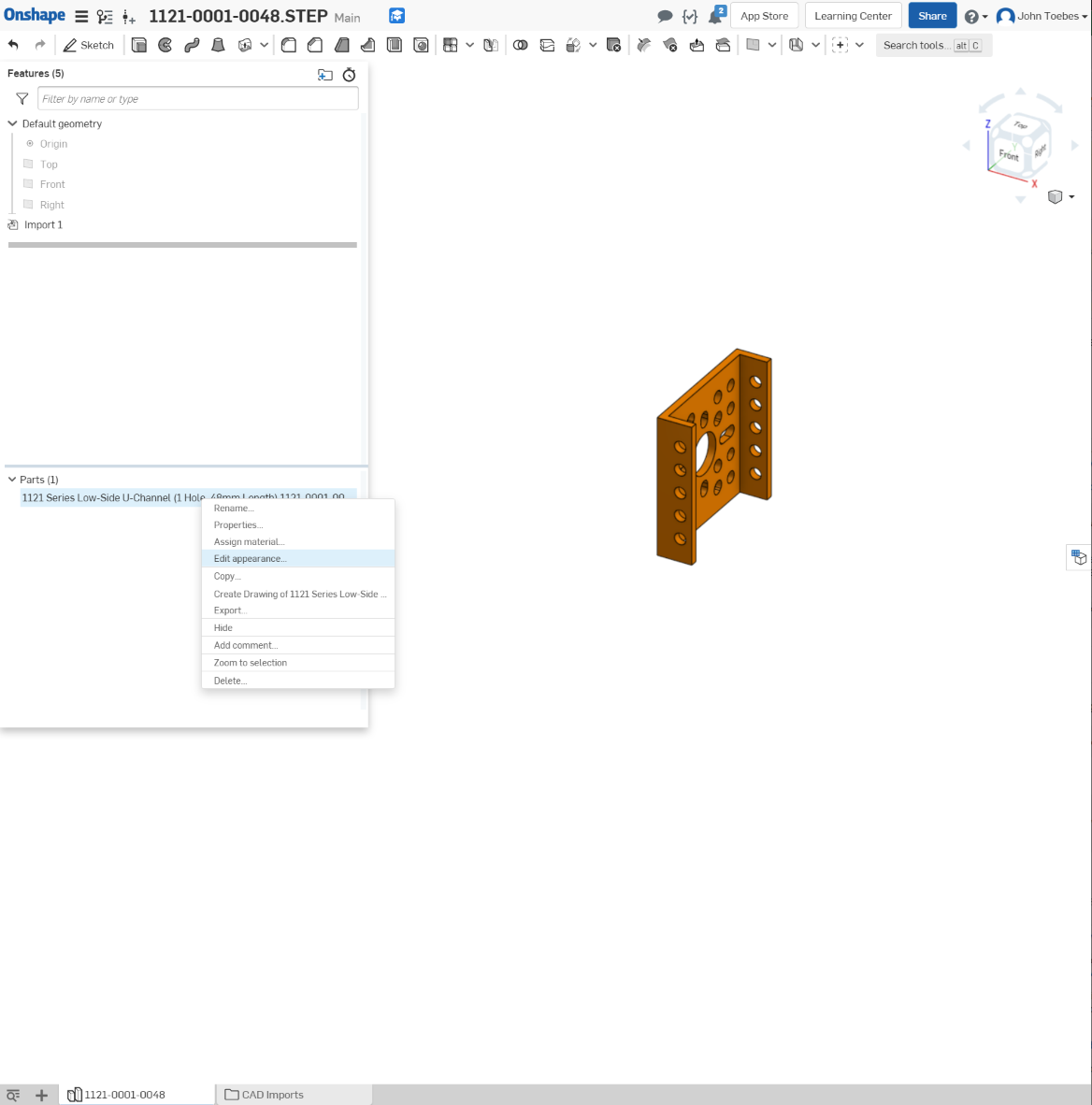Open the hamburger main menu
Image resolution: width=1092 pixels, height=1105 pixels.
(81, 16)
